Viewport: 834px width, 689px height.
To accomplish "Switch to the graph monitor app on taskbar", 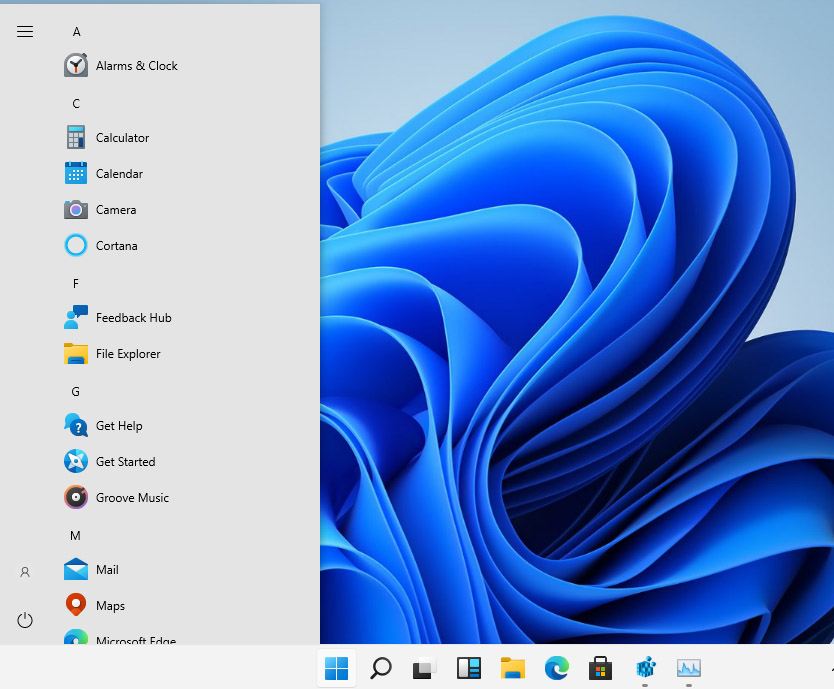I will pyautogui.click(x=689, y=668).
